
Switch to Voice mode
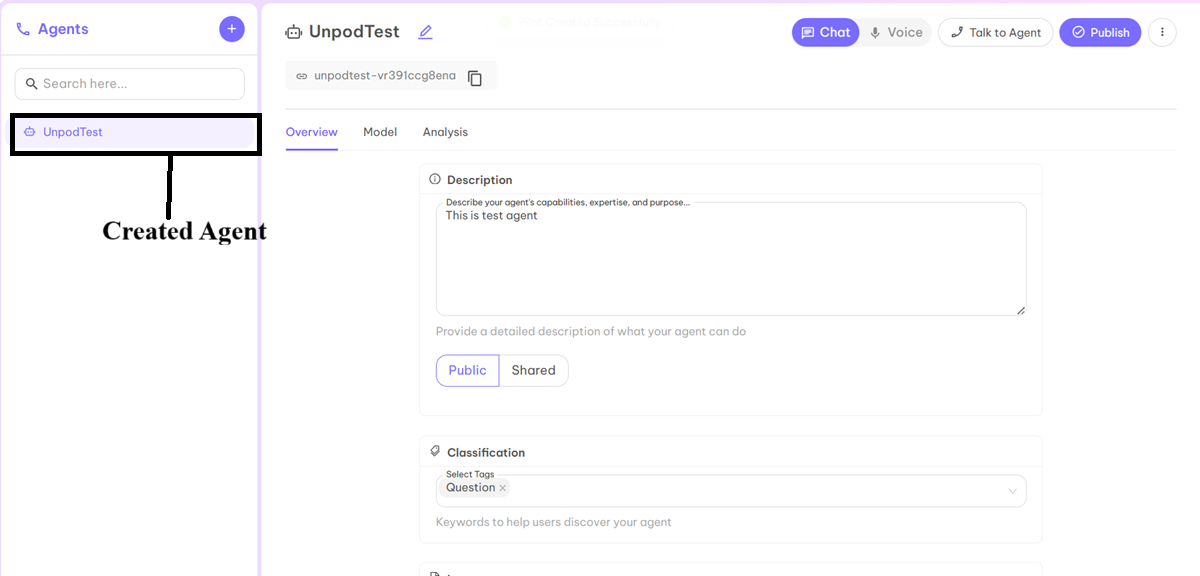click(896, 32)
